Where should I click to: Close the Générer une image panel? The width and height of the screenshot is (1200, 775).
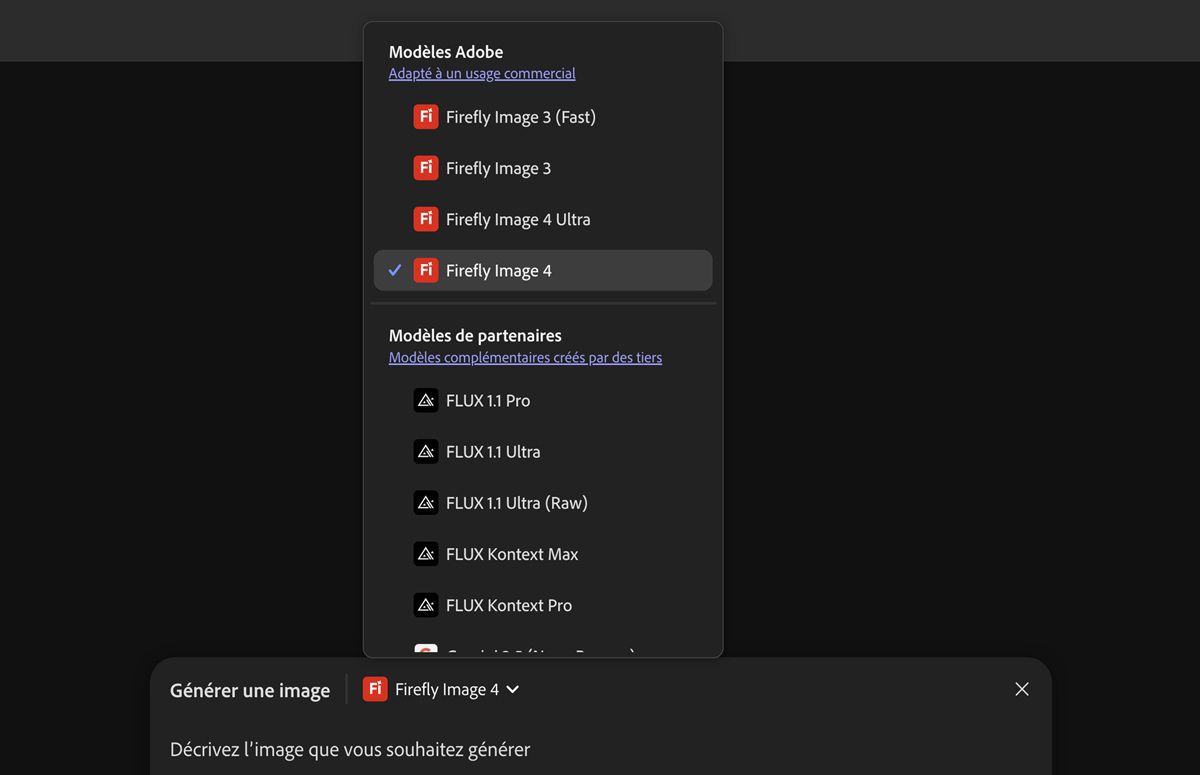[1021, 689]
